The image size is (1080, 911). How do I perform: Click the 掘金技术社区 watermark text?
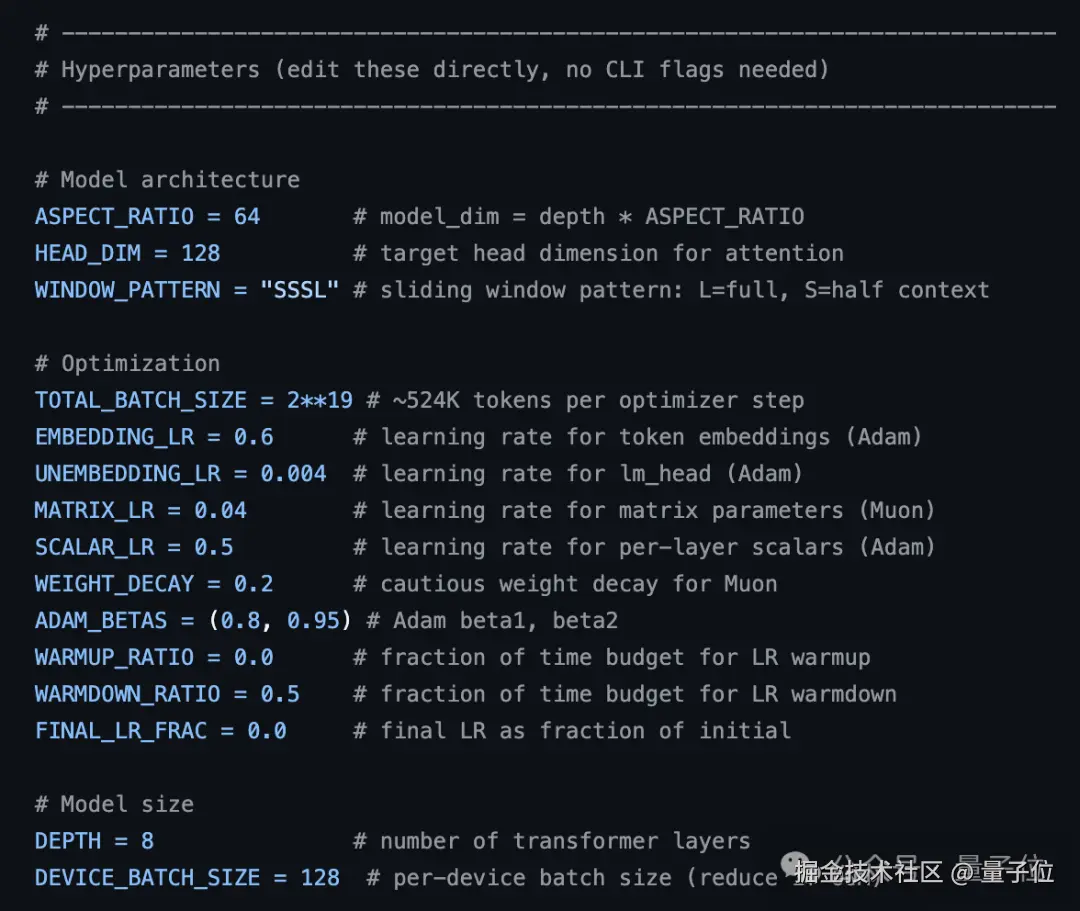coord(868,872)
